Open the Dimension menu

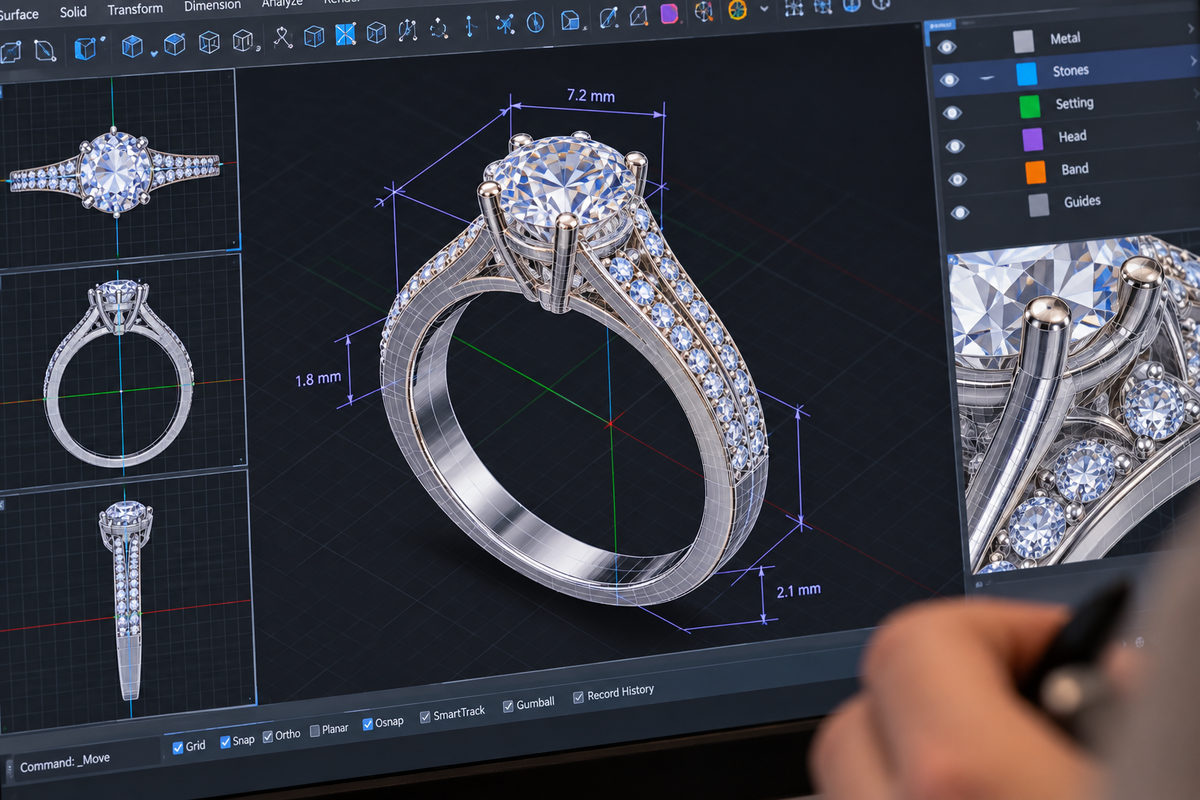pos(212,6)
